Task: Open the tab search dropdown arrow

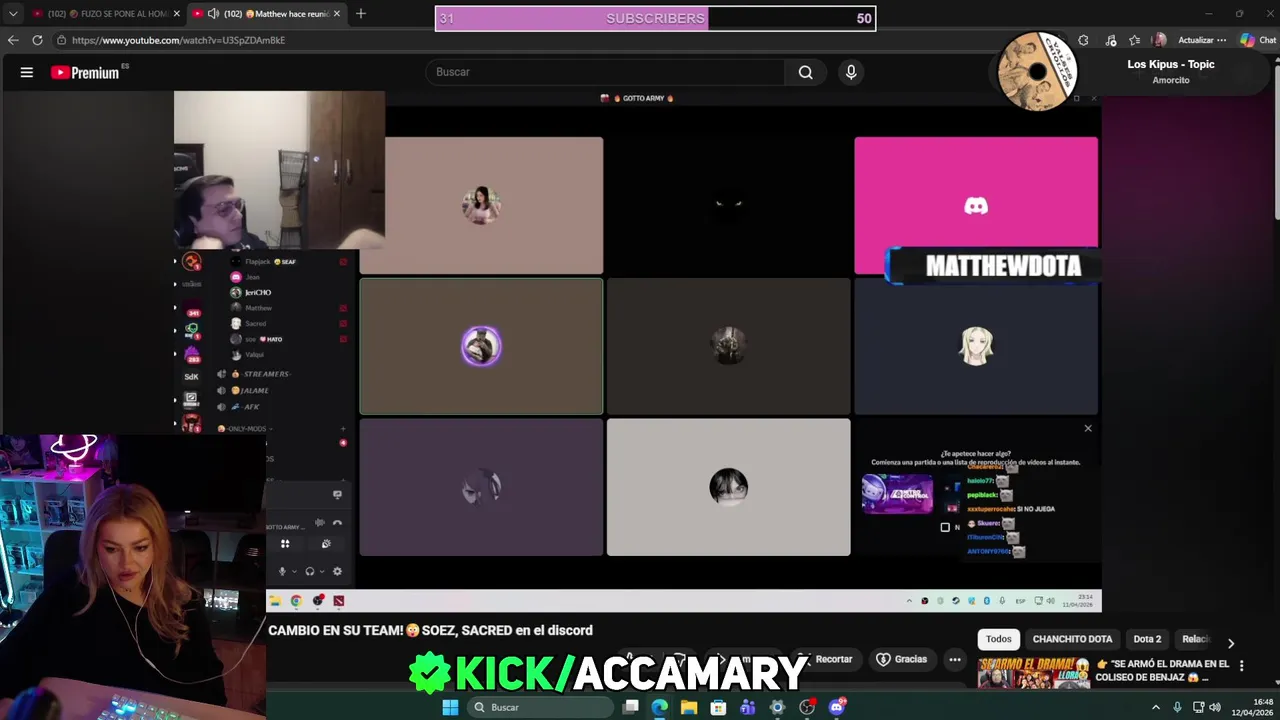Action: pyautogui.click(x=13, y=13)
